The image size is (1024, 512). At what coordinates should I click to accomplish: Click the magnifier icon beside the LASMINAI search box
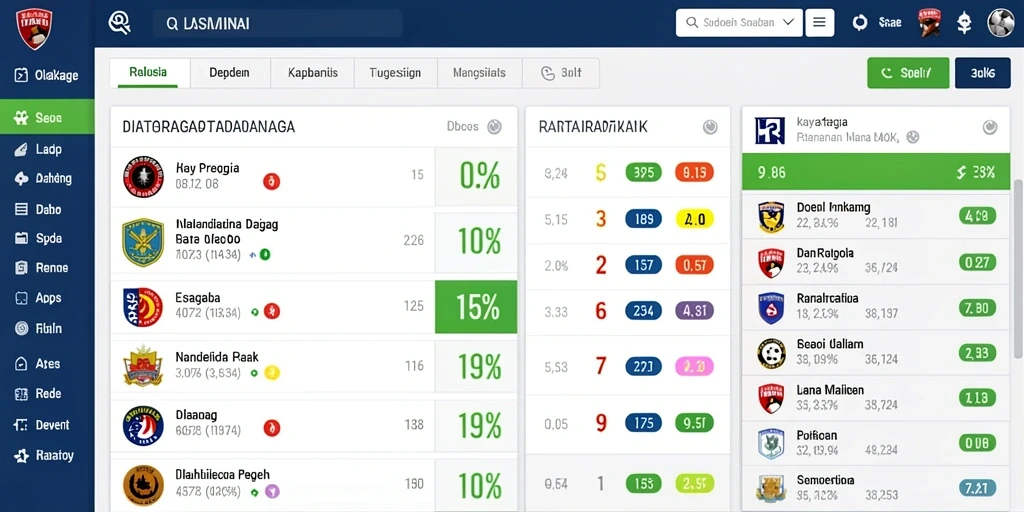(x=119, y=24)
